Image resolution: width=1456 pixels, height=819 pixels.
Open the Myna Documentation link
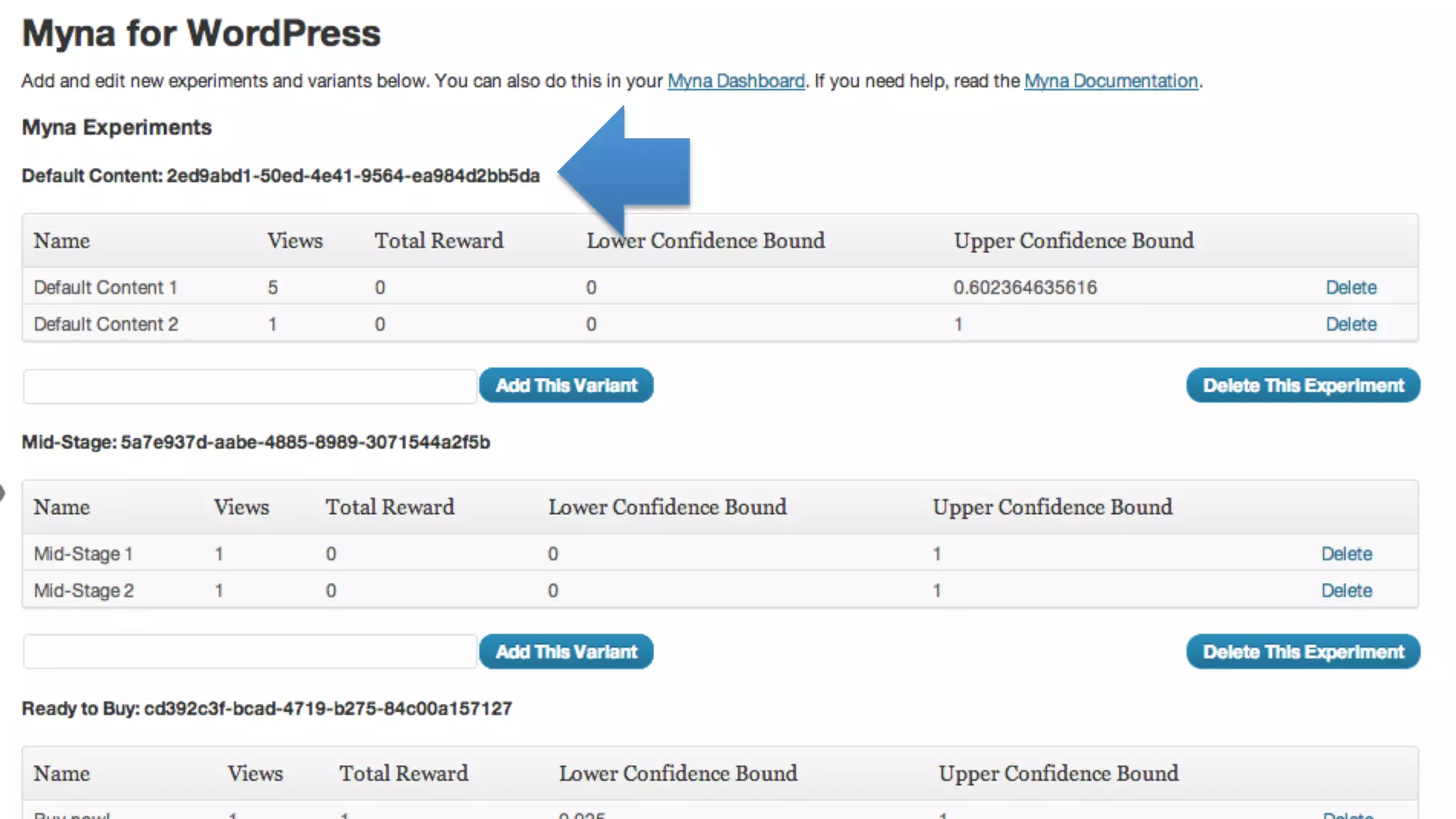pyautogui.click(x=1110, y=81)
